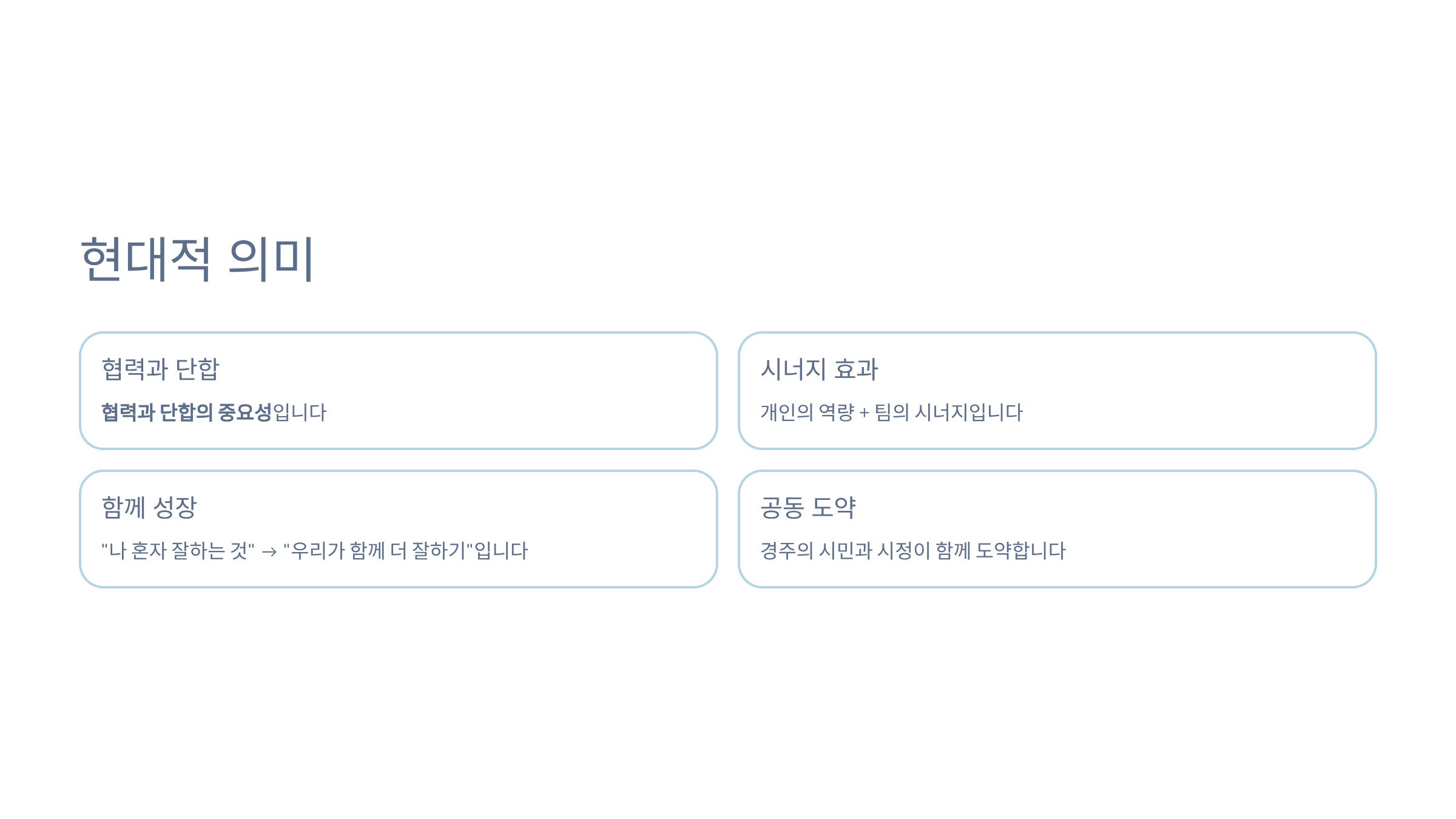1456x819 pixels.
Task: Click the arrow symbol between the quotes
Action: tap(269, 552)
